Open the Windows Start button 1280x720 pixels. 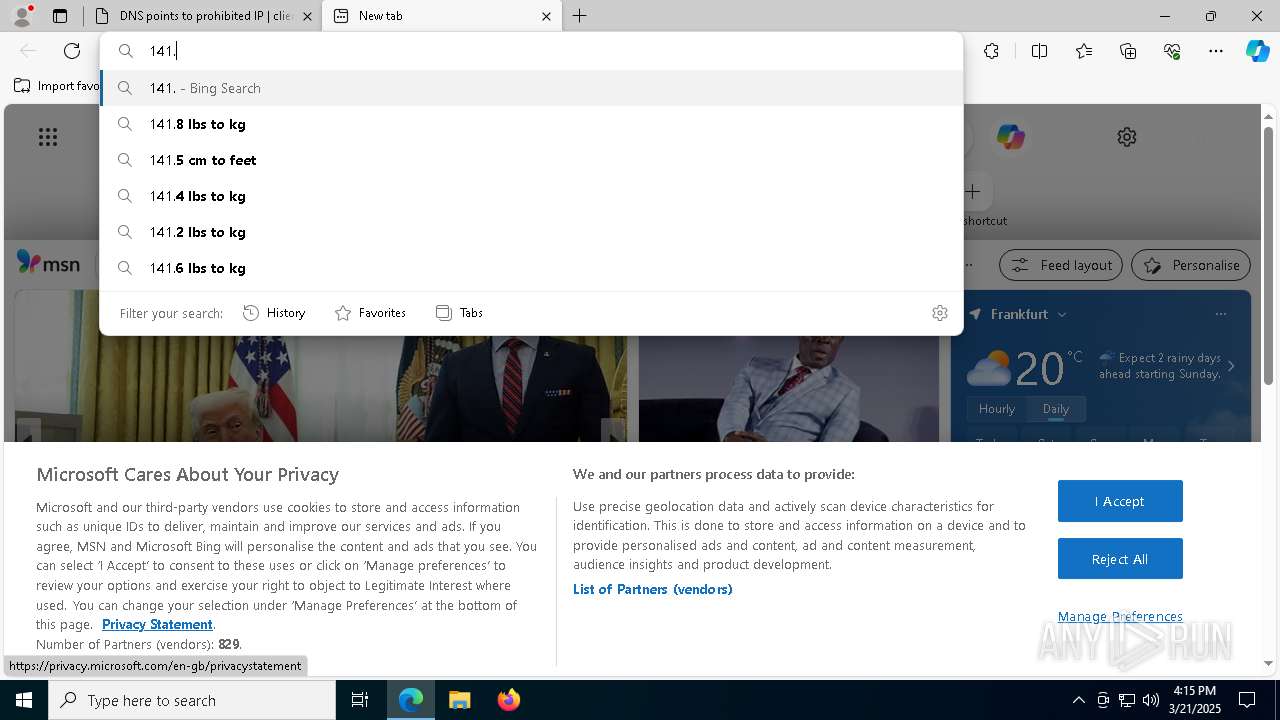coord(24,700)
